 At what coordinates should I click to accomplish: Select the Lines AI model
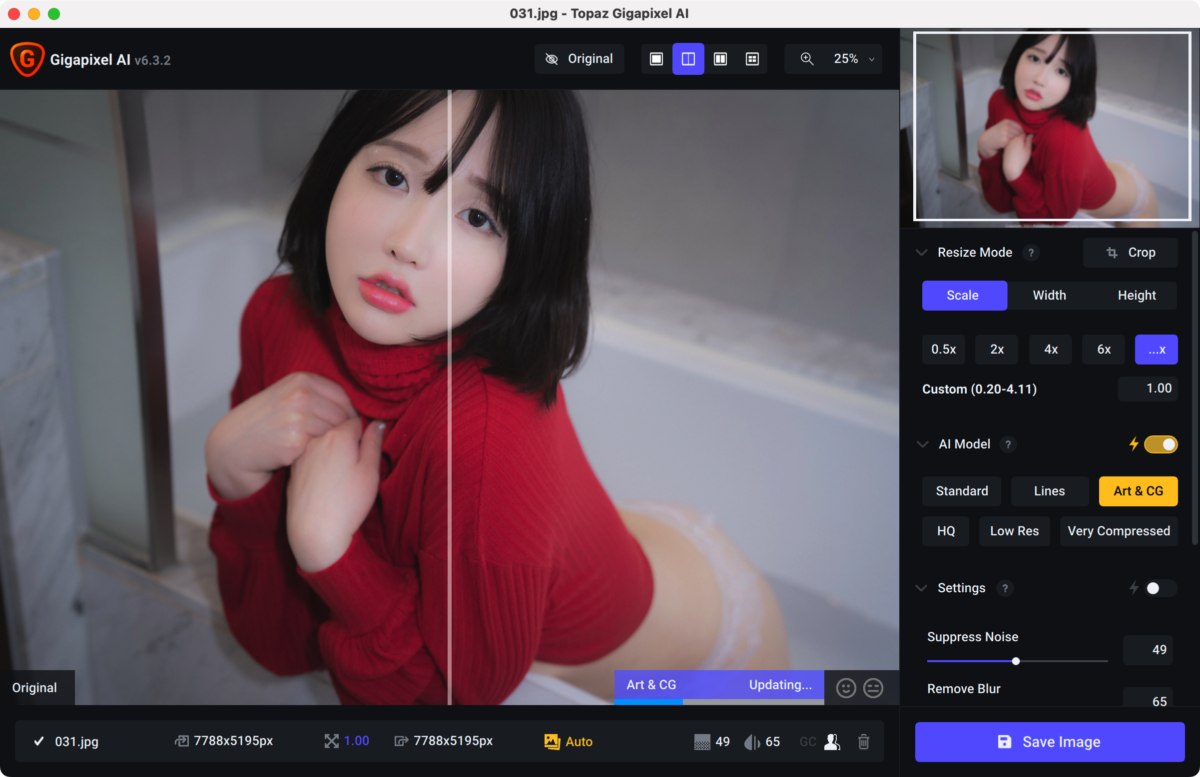point(1049,491)
